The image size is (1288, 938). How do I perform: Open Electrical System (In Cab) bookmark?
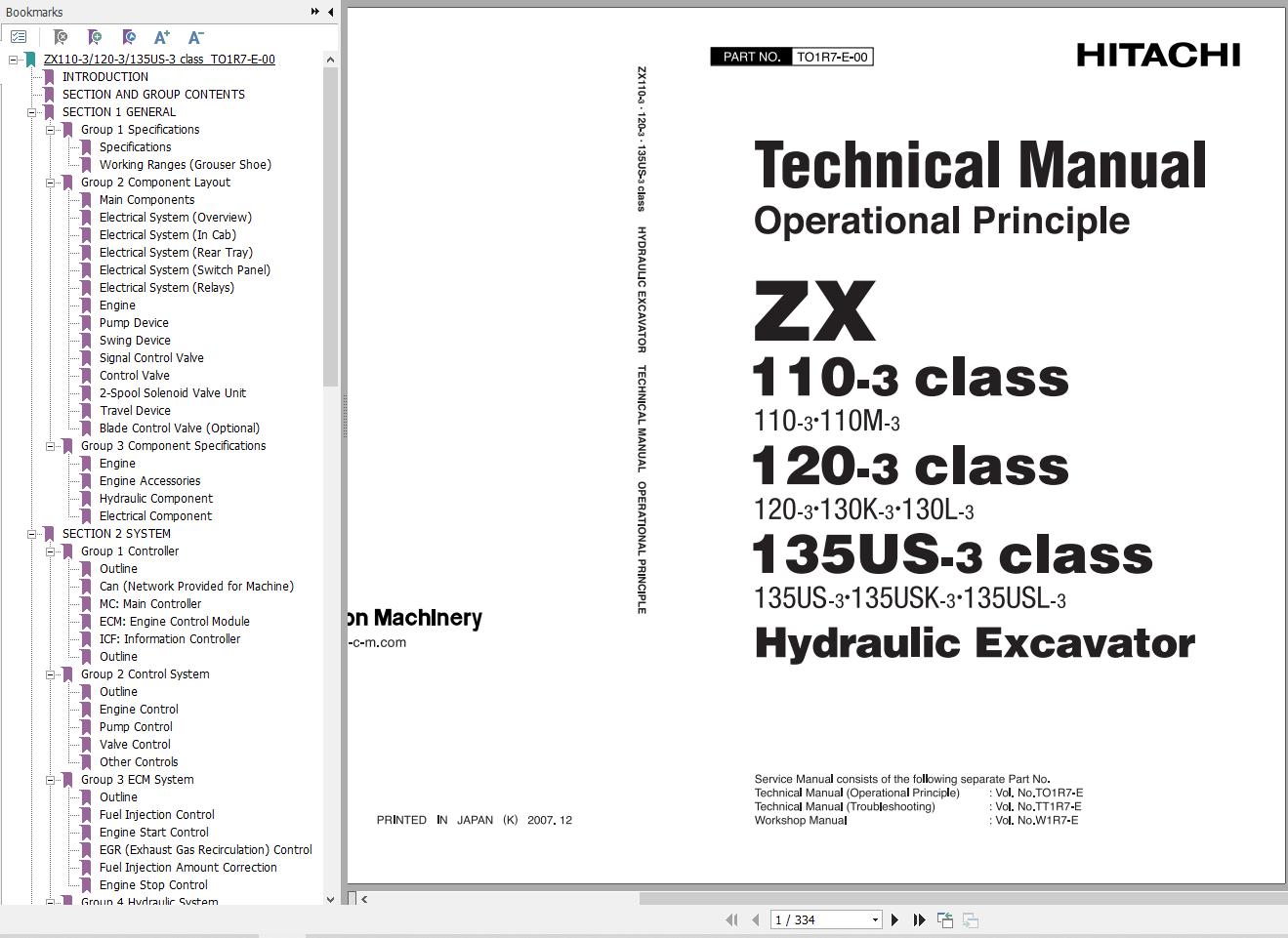[168, 235]
